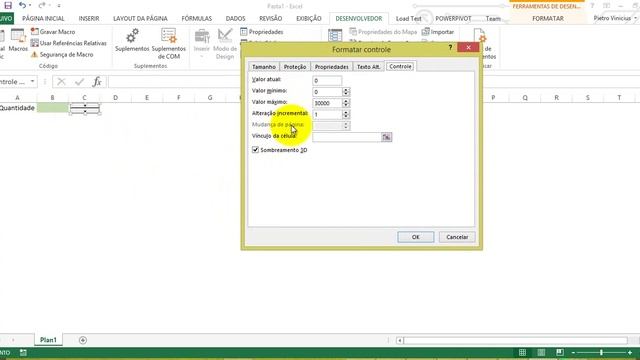Click the zoom slider handle

[x=601, y=352]
